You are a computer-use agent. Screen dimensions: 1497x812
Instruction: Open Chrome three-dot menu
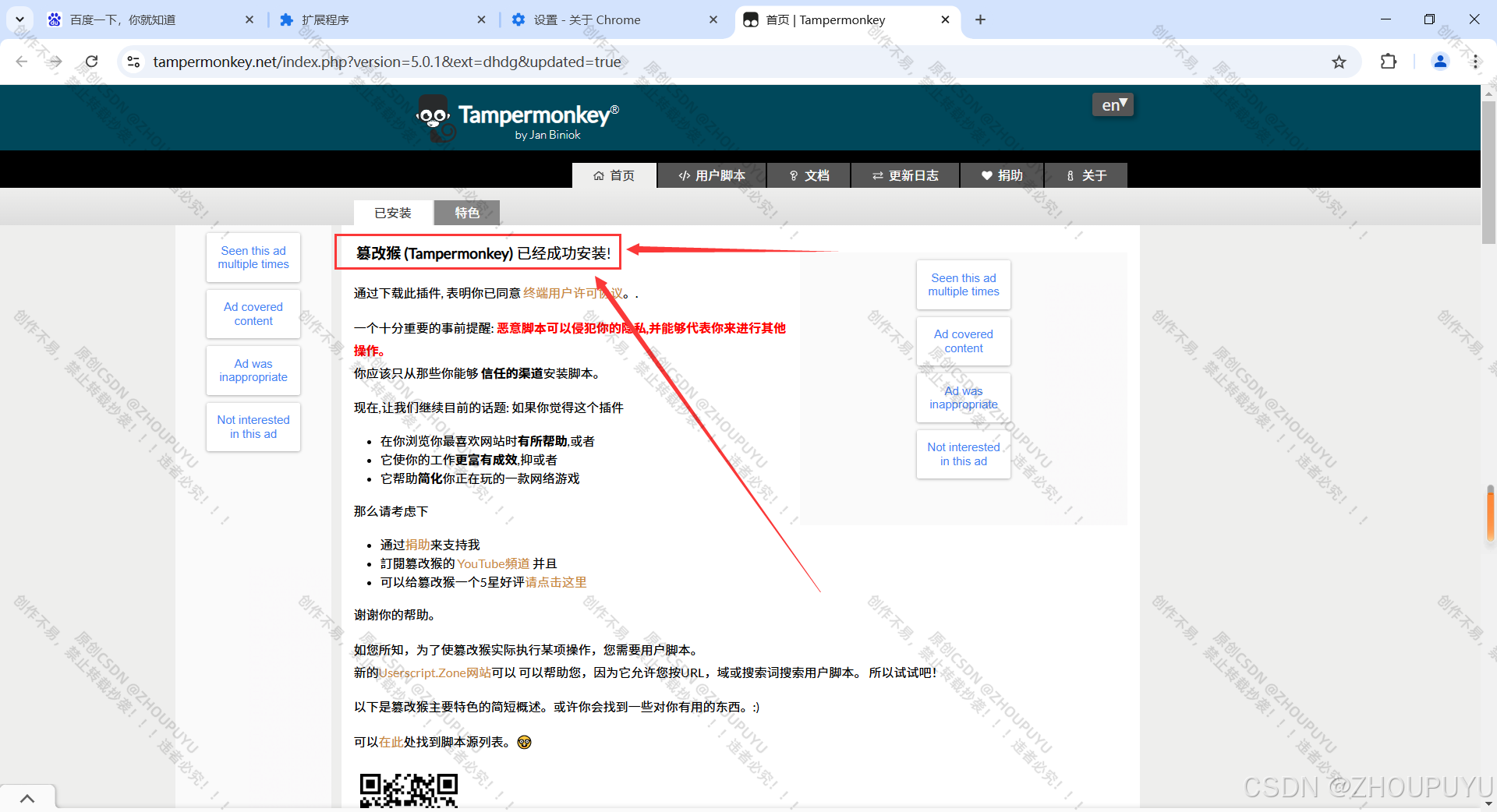(1475, 62)
